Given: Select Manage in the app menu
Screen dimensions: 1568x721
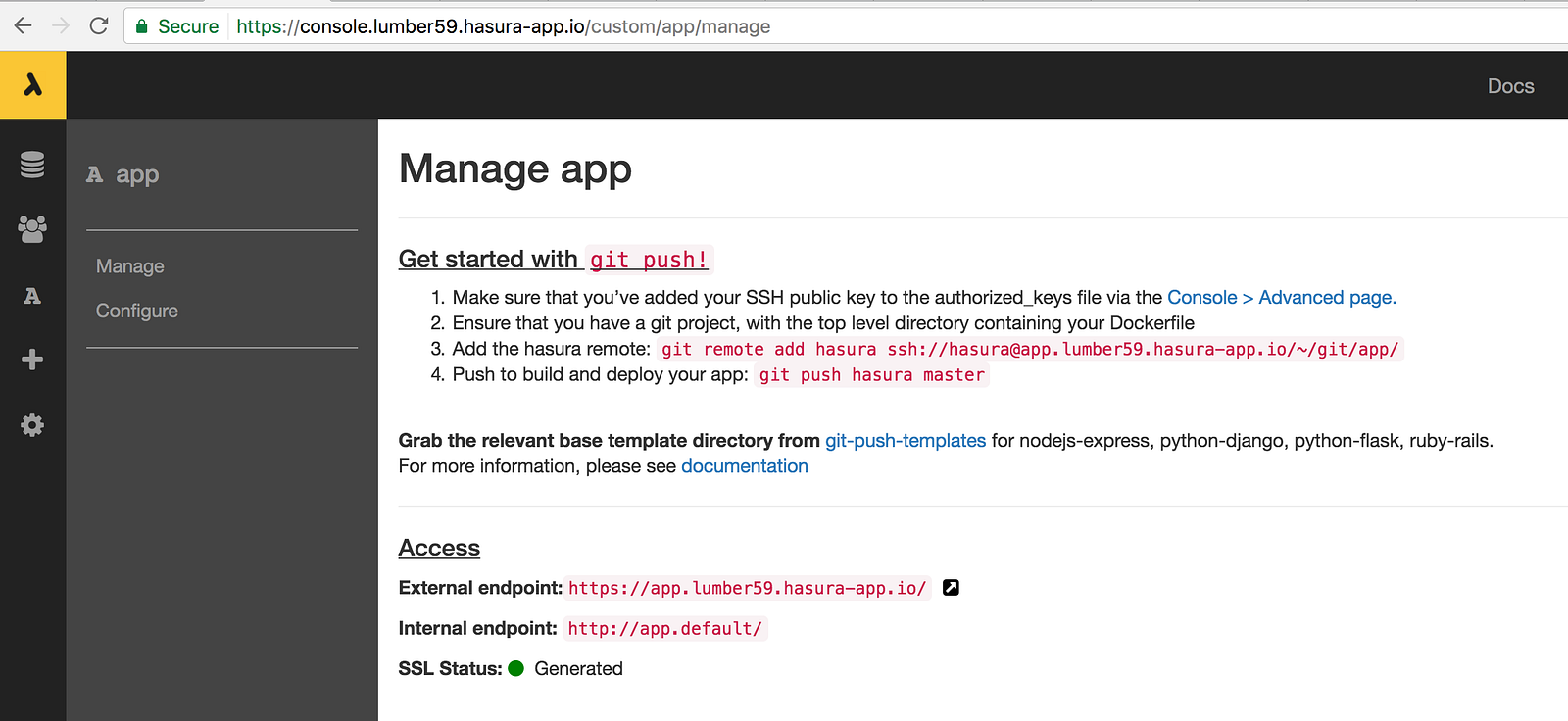Looking at the screenshot, I should point(130,266).
